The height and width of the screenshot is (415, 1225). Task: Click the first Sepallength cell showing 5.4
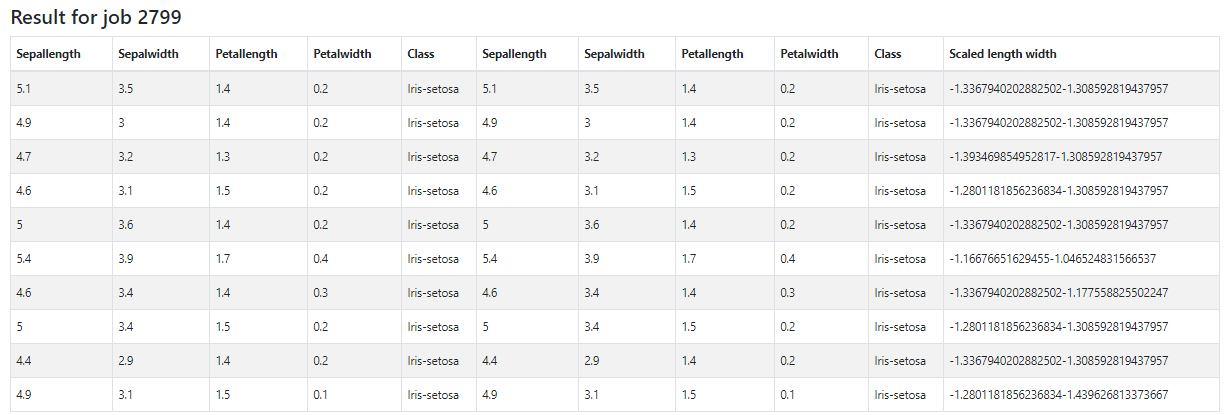[24, 259]
